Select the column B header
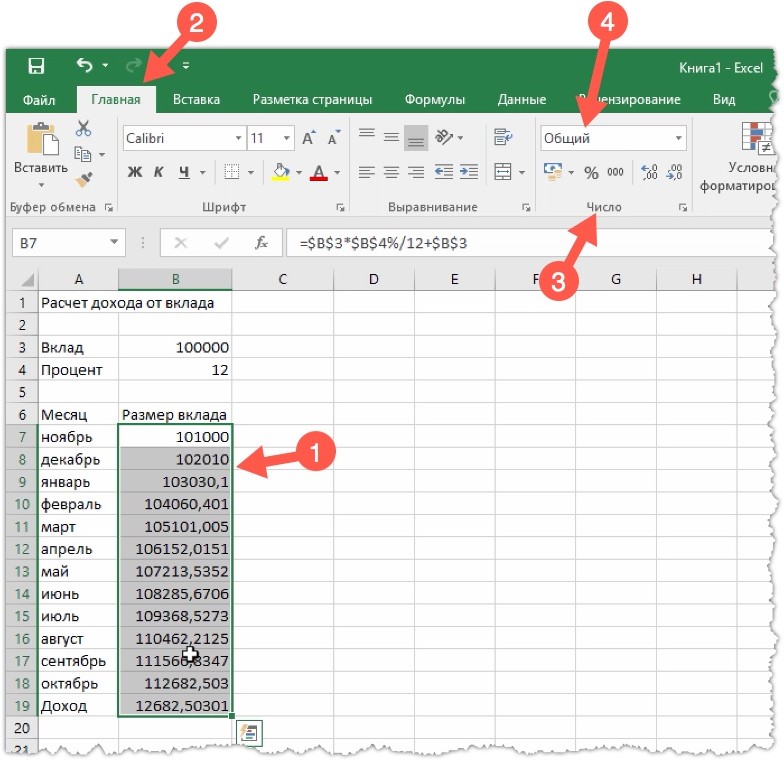This screenshot has width=784, height=761. [175, 279]
